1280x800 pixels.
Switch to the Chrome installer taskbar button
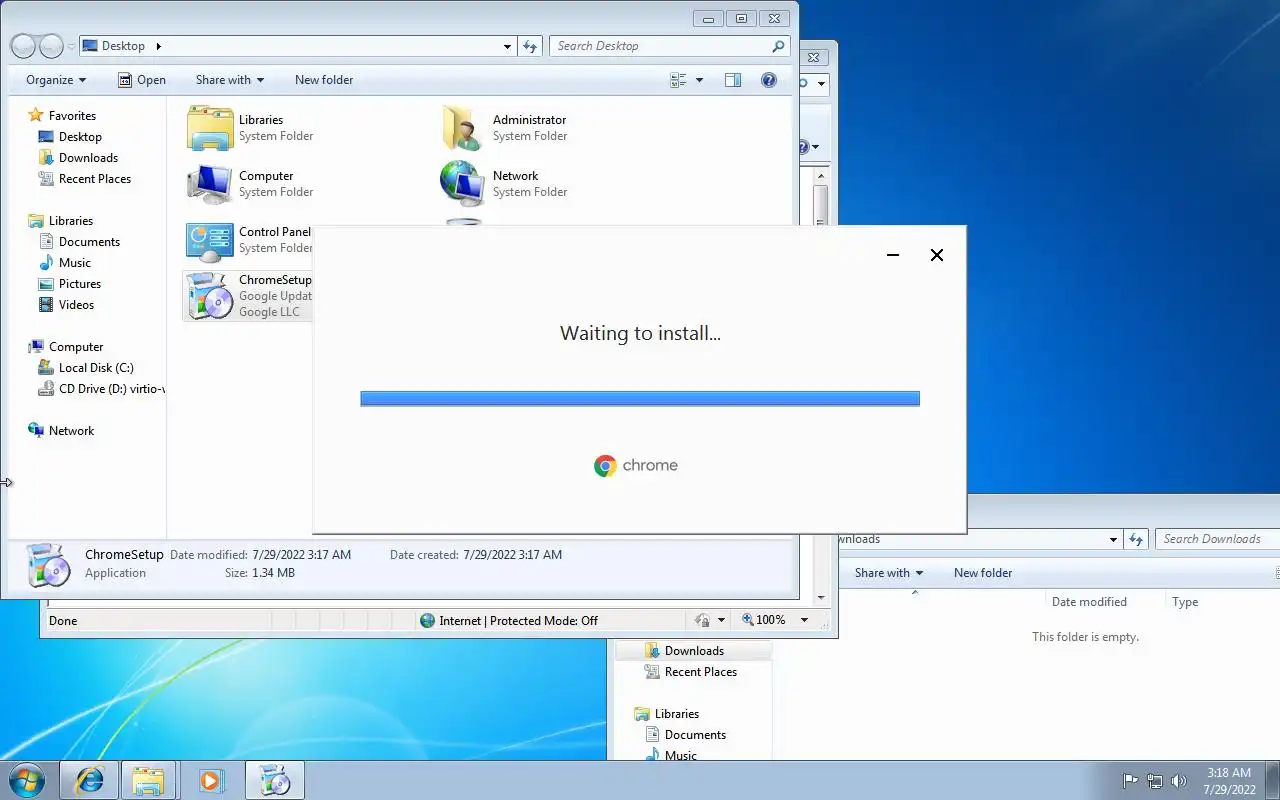point(274,780)
